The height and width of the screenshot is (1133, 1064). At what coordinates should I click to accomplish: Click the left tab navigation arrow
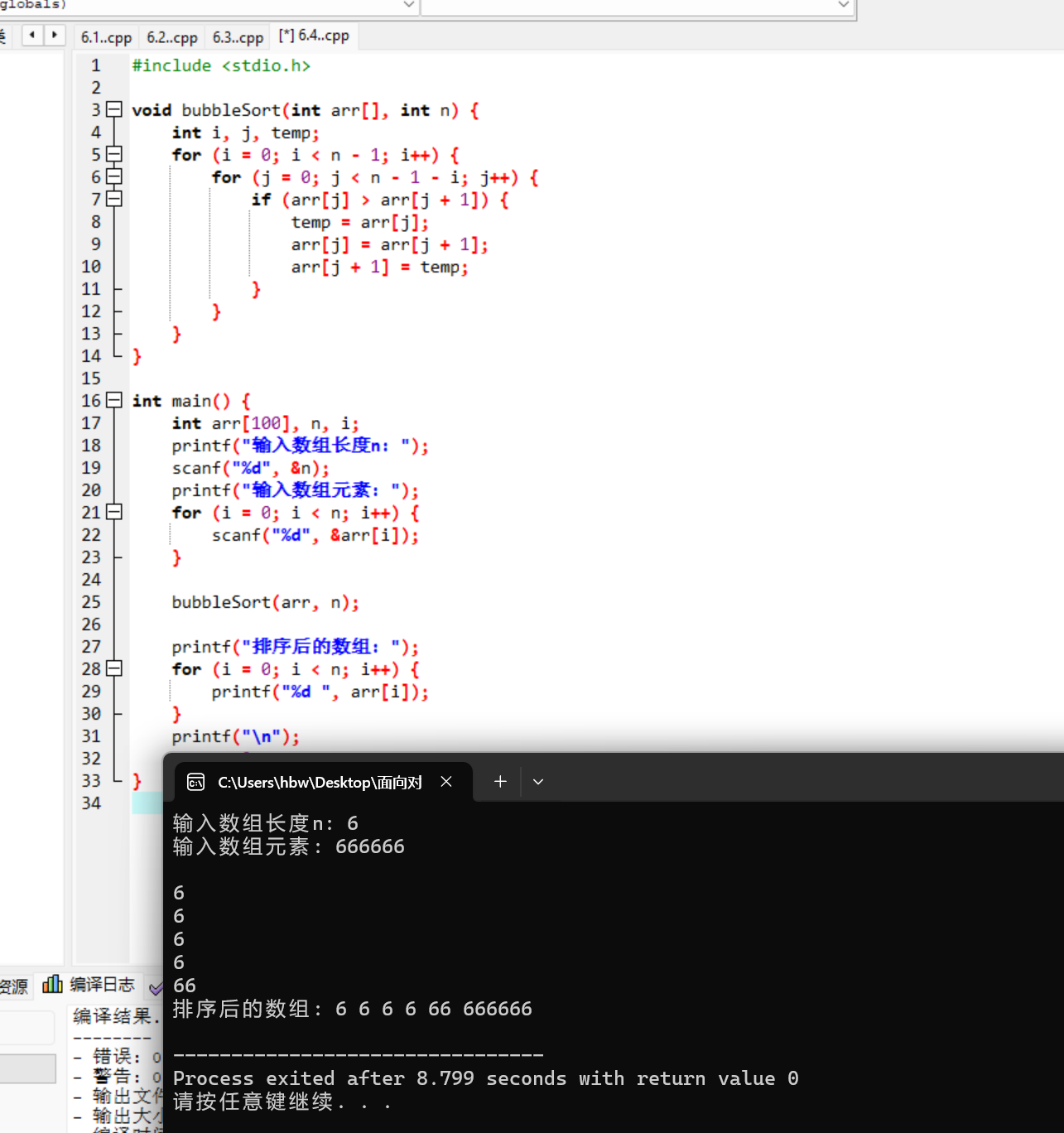coord(32,35)
